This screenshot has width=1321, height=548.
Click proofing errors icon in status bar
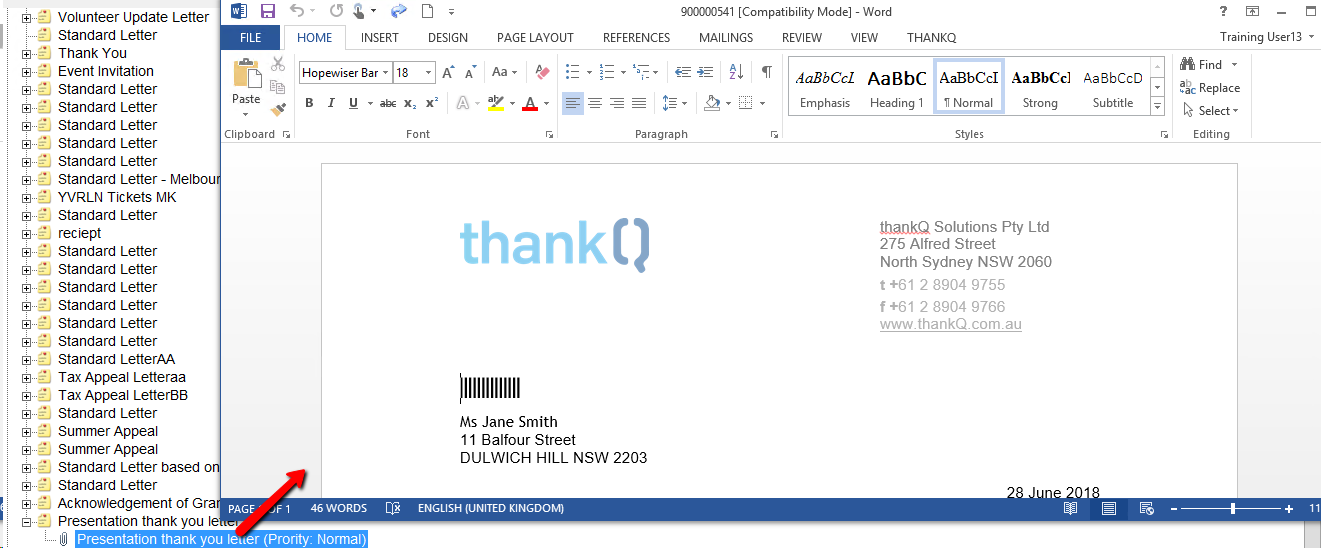pyautogui.click(x=393, y=508)
